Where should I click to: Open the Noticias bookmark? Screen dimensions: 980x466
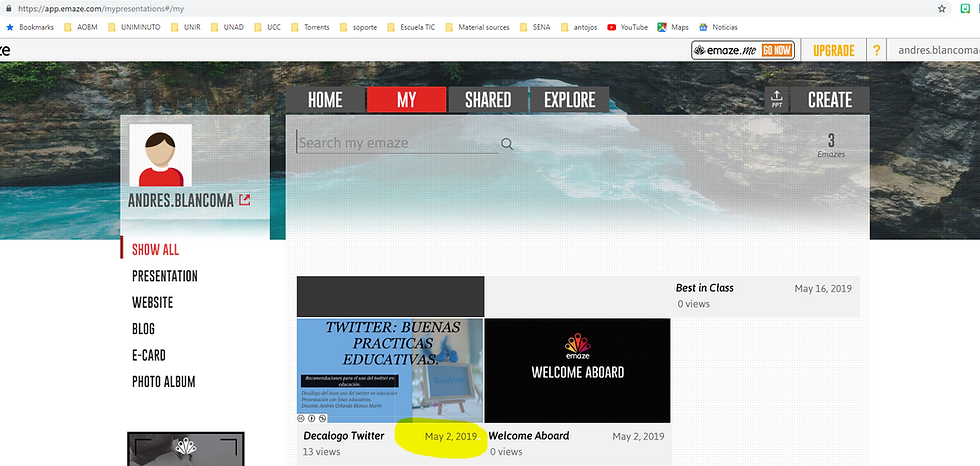tap(718, 27)
